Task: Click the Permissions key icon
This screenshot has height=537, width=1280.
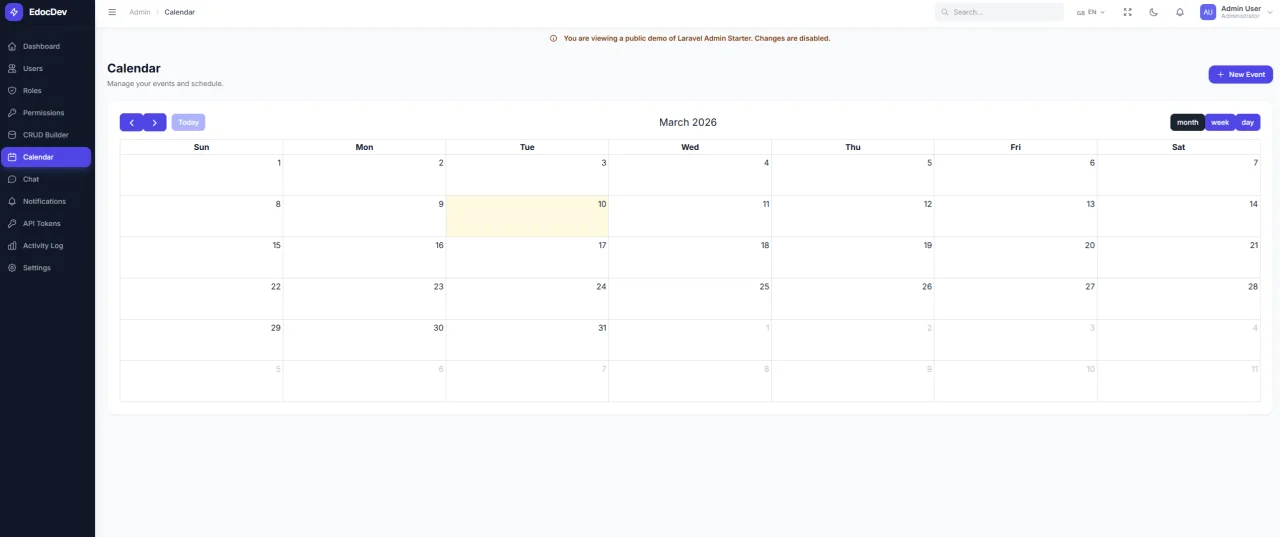Action: [x=12, y=113]
